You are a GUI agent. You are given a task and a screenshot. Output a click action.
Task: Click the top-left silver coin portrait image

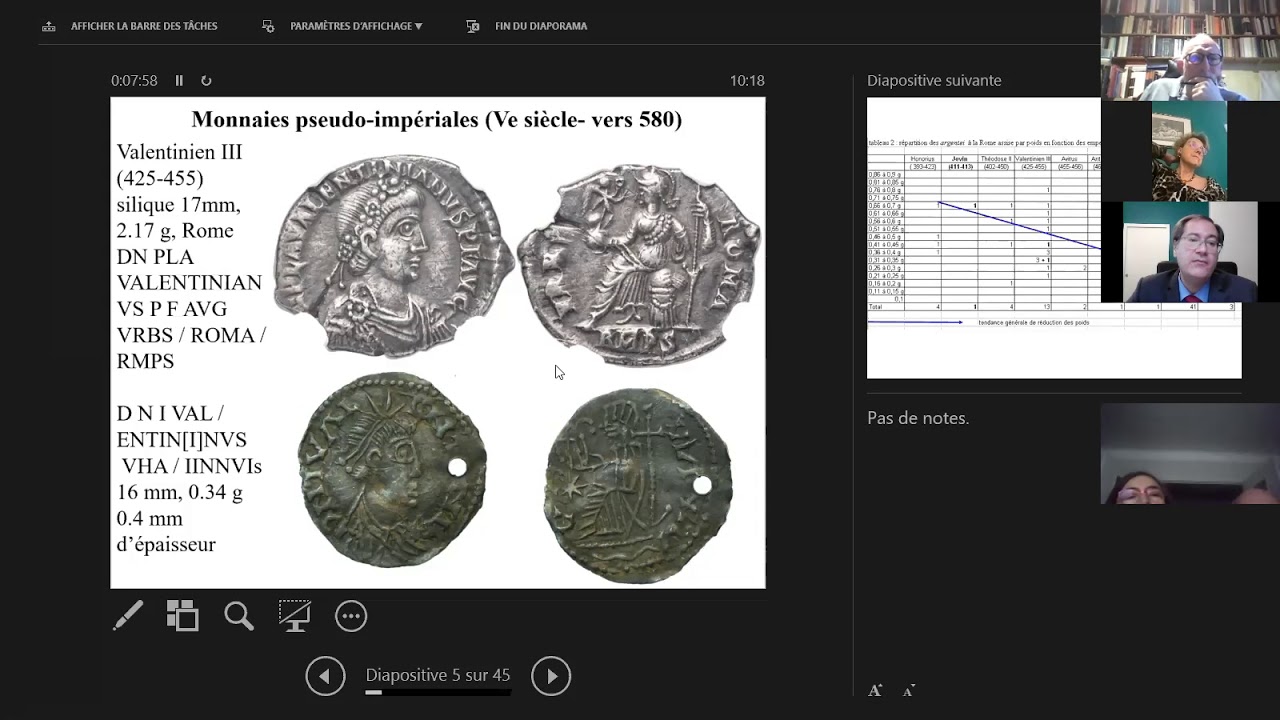pyautogui.click(x=393, y=256)
